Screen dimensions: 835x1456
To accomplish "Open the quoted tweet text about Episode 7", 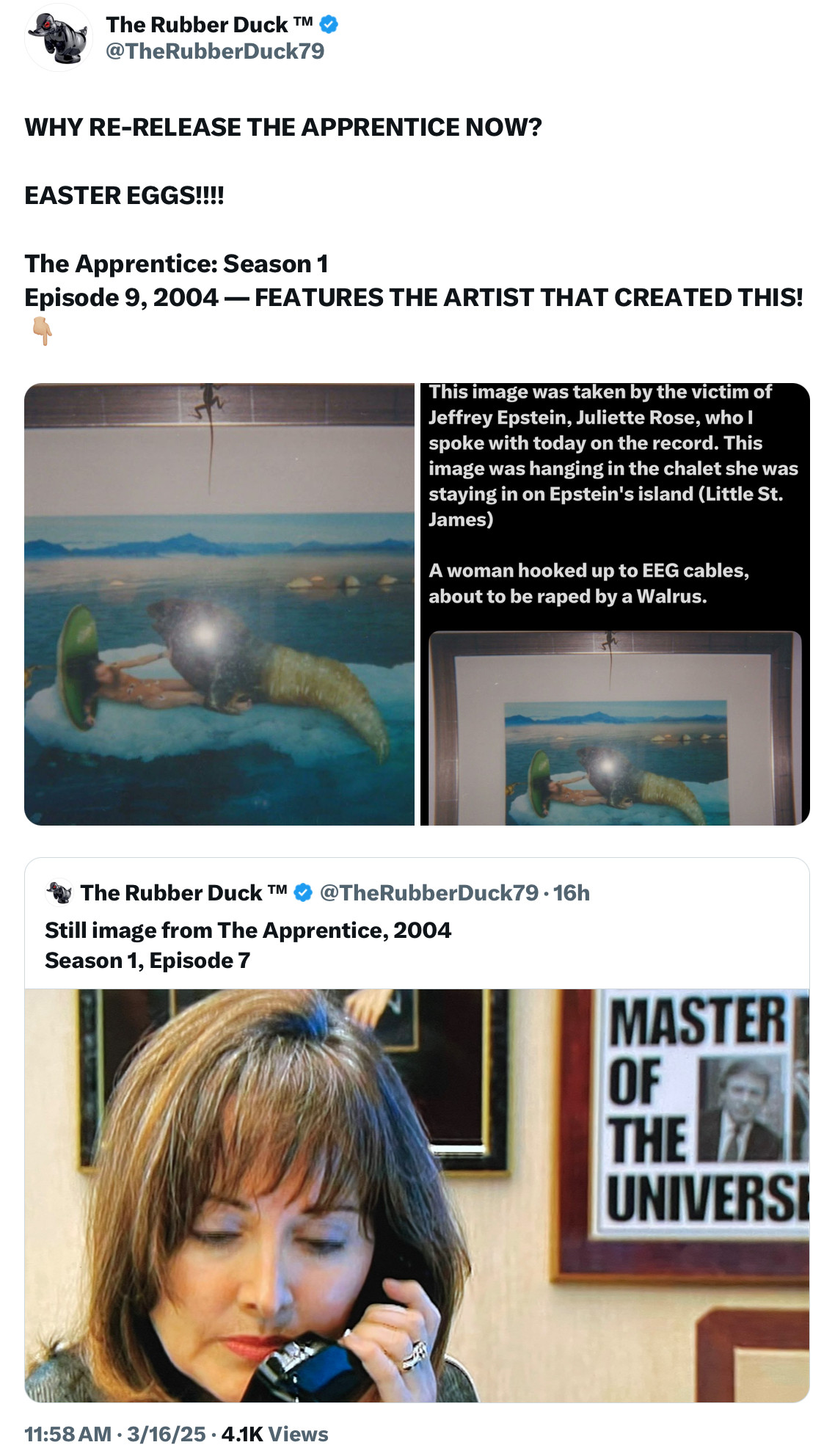I will (248, 945).
